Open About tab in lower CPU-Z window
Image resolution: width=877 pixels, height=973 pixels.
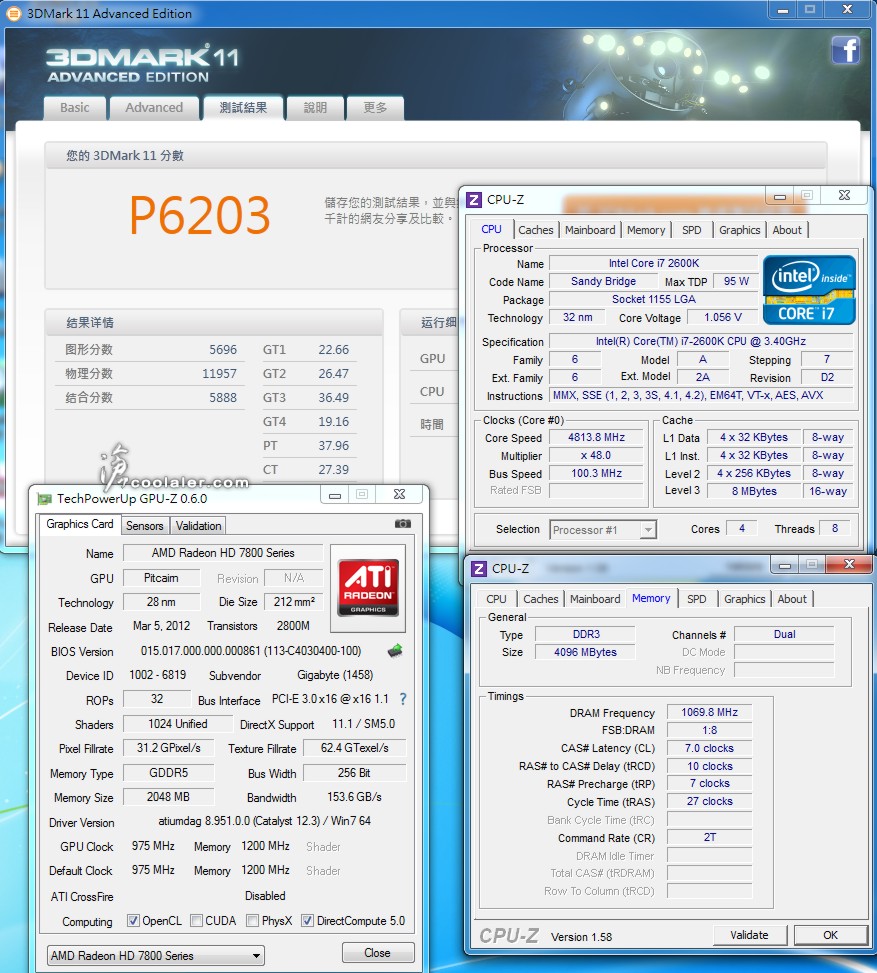coord(792,599)
